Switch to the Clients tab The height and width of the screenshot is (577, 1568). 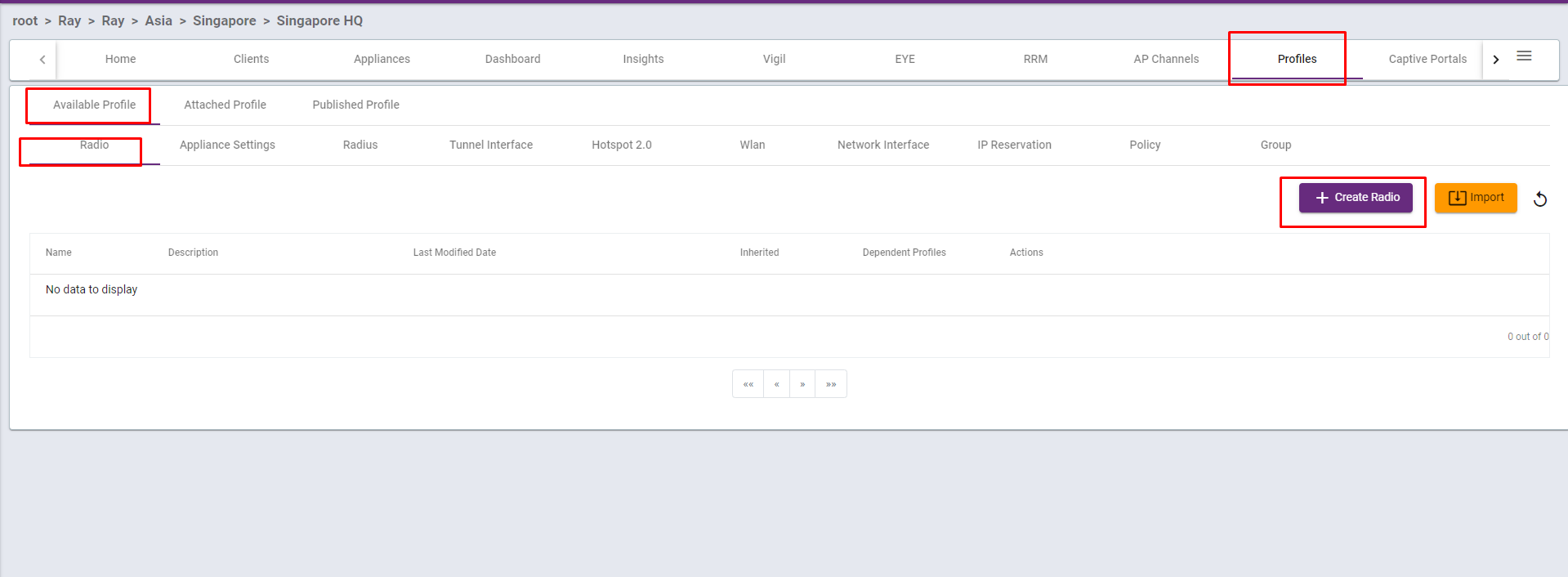252,59
